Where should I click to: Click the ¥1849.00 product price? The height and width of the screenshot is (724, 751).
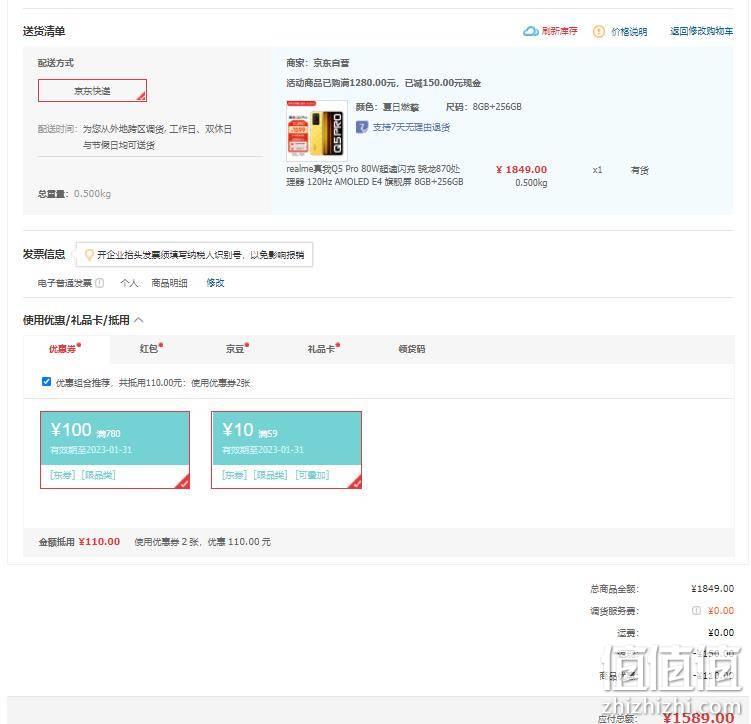(521, 170)
